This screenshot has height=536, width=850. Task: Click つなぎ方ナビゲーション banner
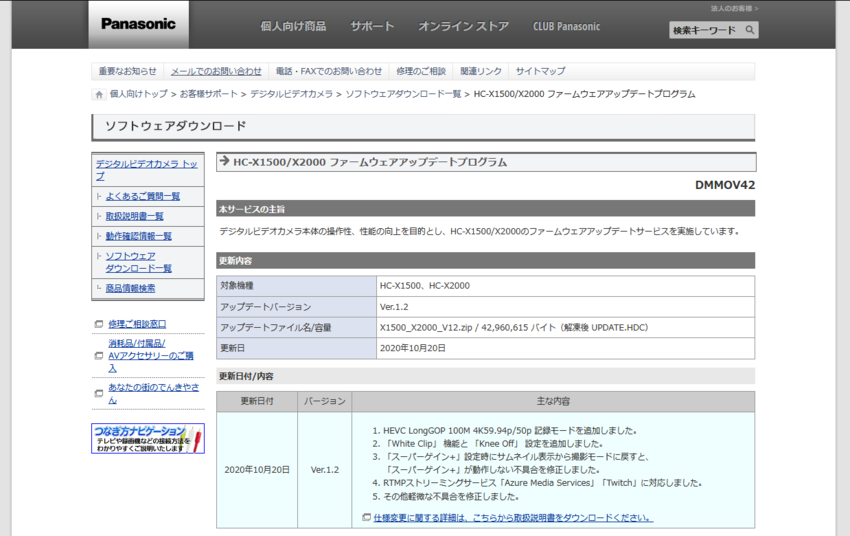[148, 438]
